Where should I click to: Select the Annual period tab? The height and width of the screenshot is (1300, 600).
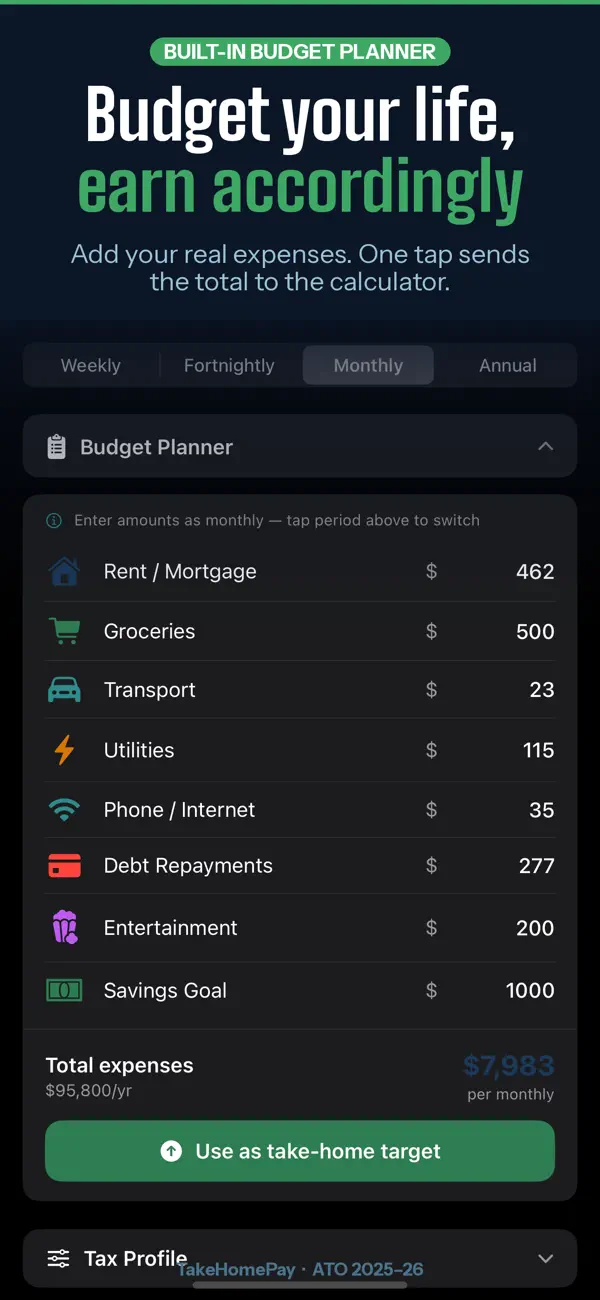pos(508,365)
